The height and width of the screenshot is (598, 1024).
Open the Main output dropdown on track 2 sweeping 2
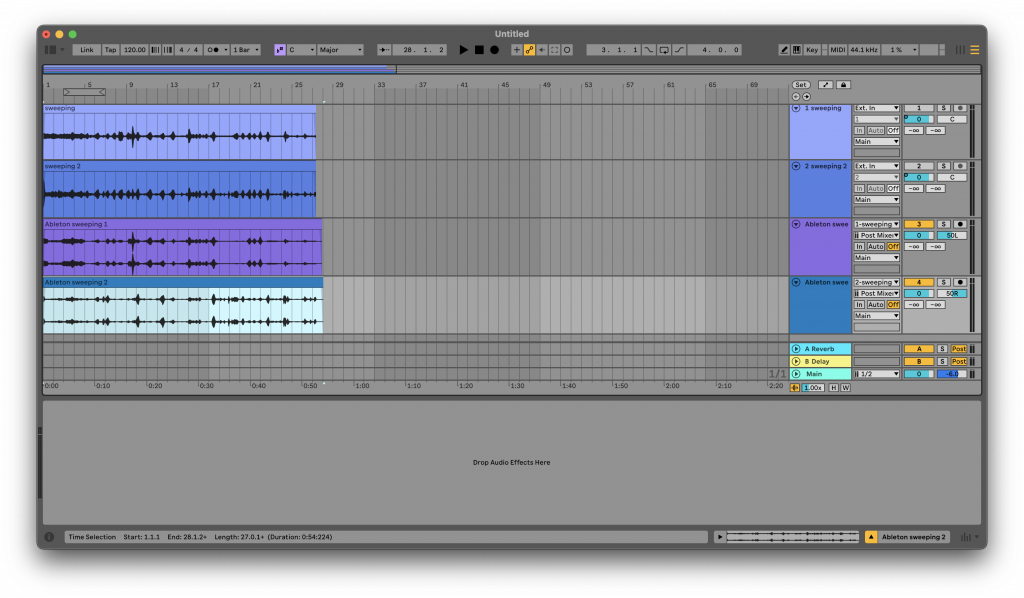(x=876, y=200)
